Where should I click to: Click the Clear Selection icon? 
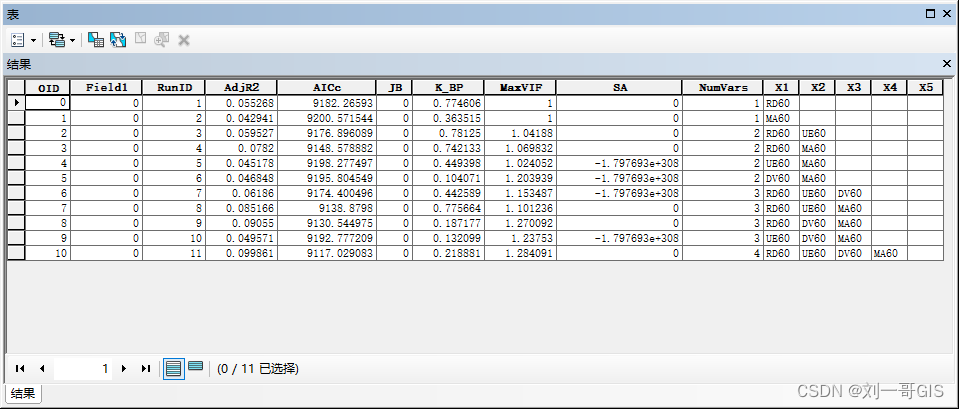[x=140, y=40]
